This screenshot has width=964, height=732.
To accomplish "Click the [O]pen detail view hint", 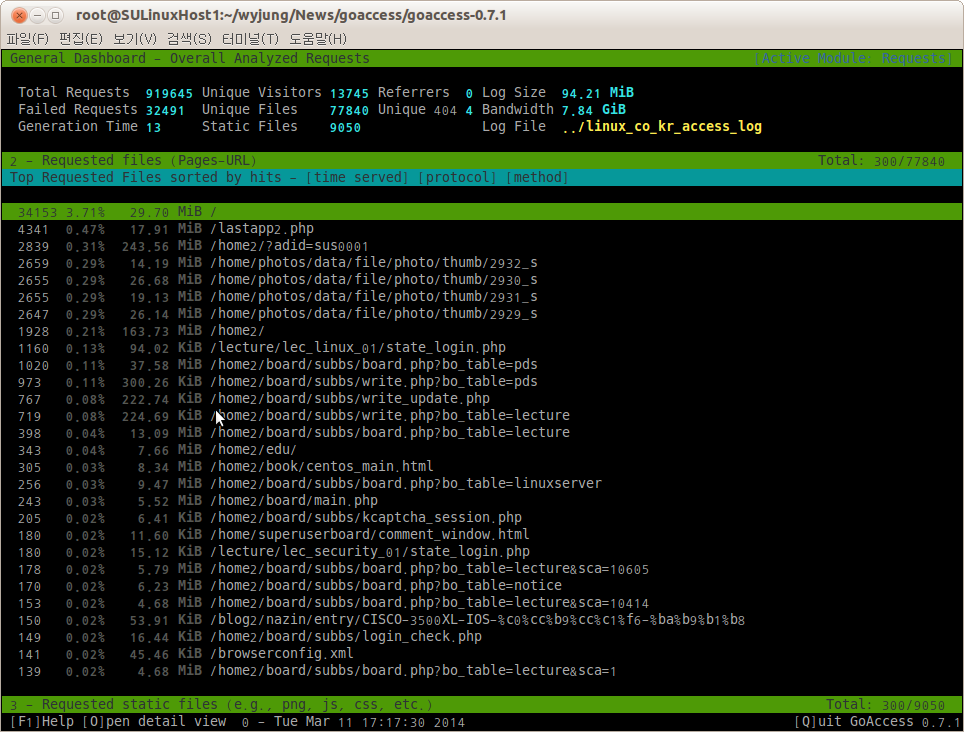I will pyautogui.click(x=154, y=722).
